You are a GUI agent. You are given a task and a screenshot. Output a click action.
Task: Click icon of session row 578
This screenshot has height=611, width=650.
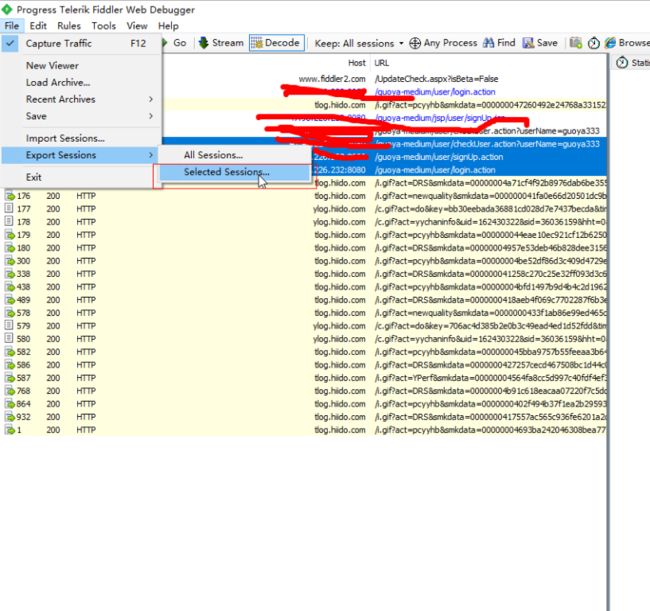[x=9, y=313]
